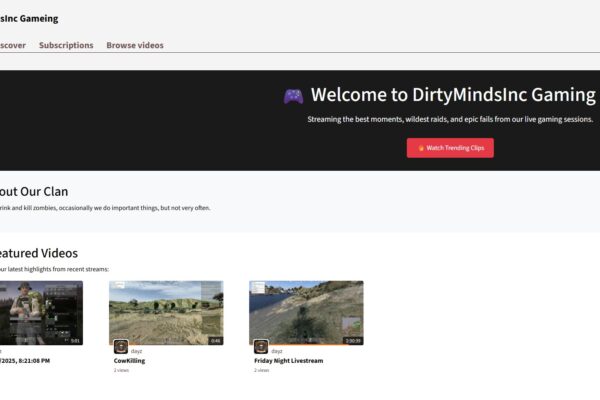
Task: Click the Welcome to DirtyMindsInc Gaming heading
Action: [453, 95]
